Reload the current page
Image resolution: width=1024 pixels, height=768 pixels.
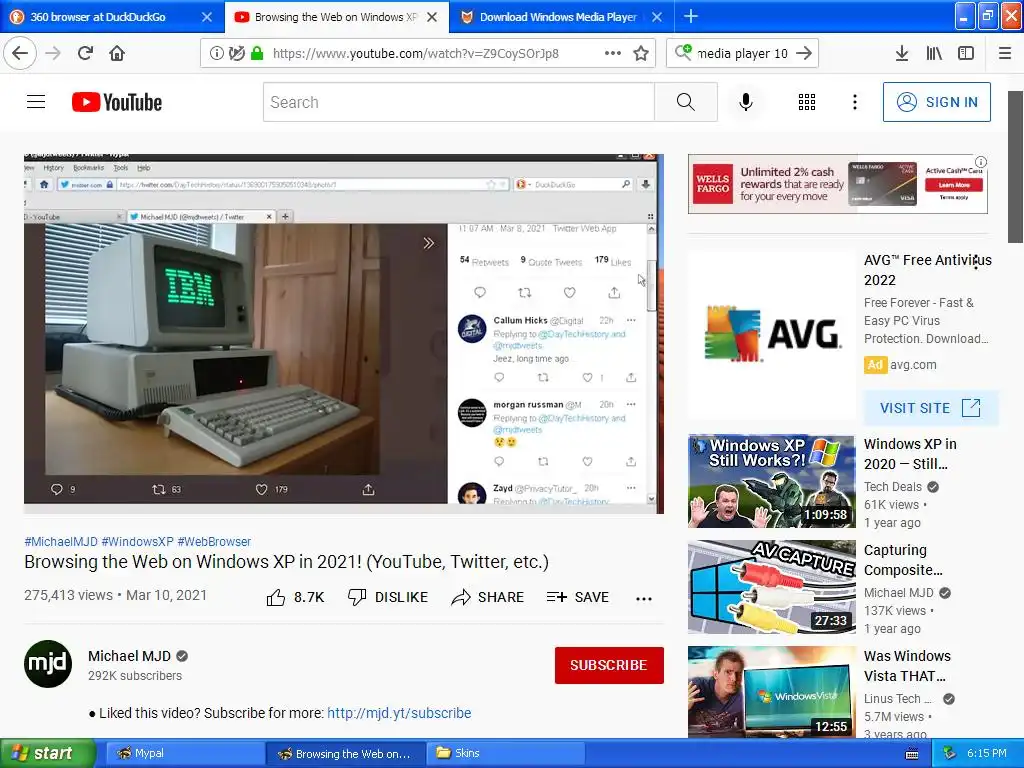point(85,53)
